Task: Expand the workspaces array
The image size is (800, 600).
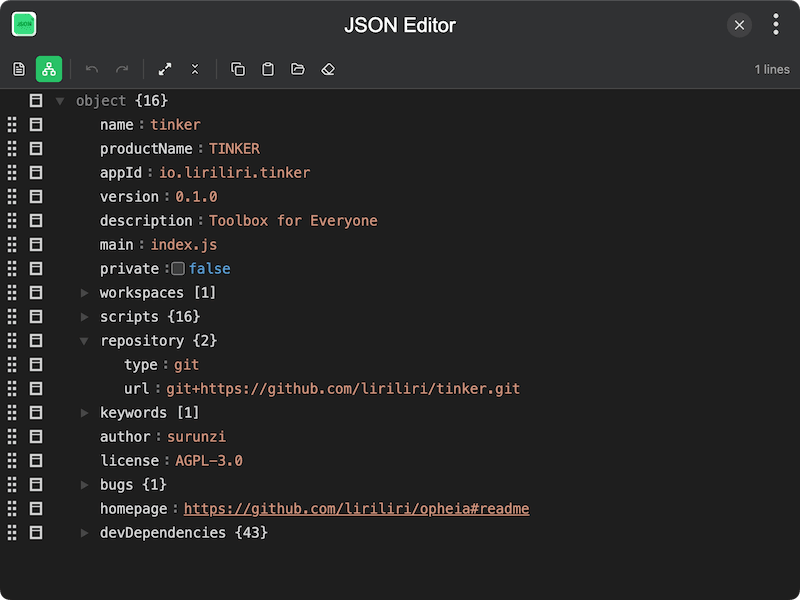Action: [x=84, y=292]
